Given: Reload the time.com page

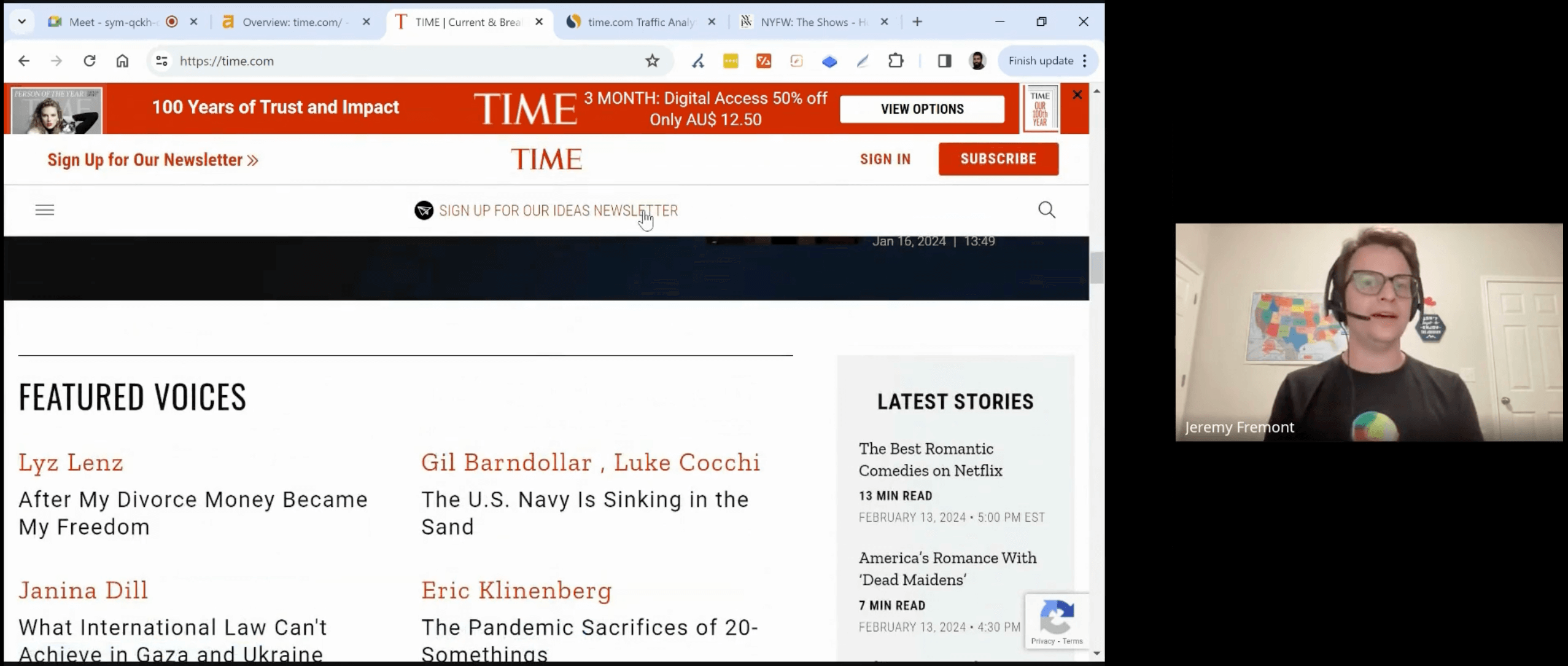Looking at the screenshot, I should (x=90, y=61).
